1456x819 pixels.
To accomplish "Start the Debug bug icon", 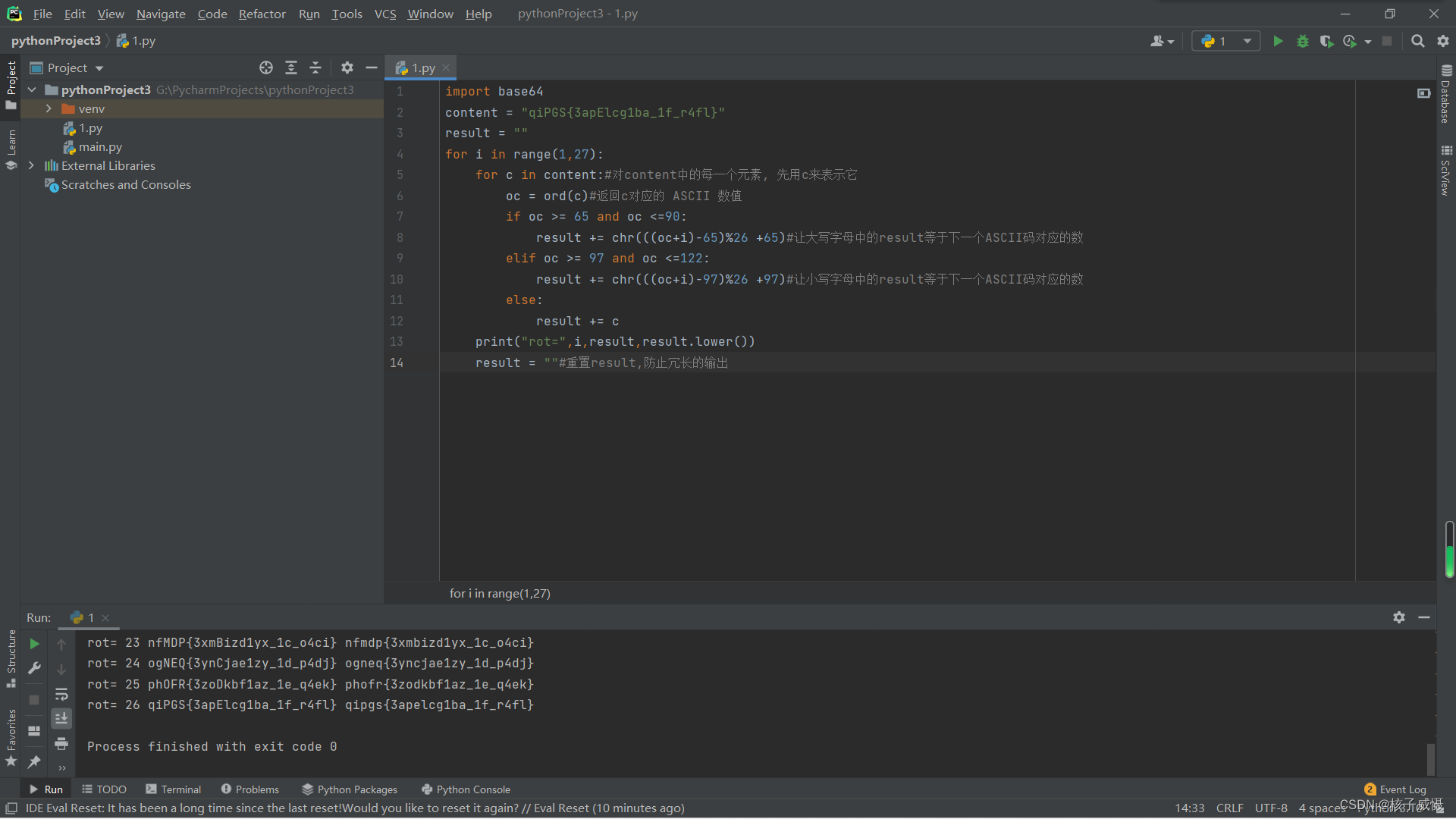I will coord(1302,41).
